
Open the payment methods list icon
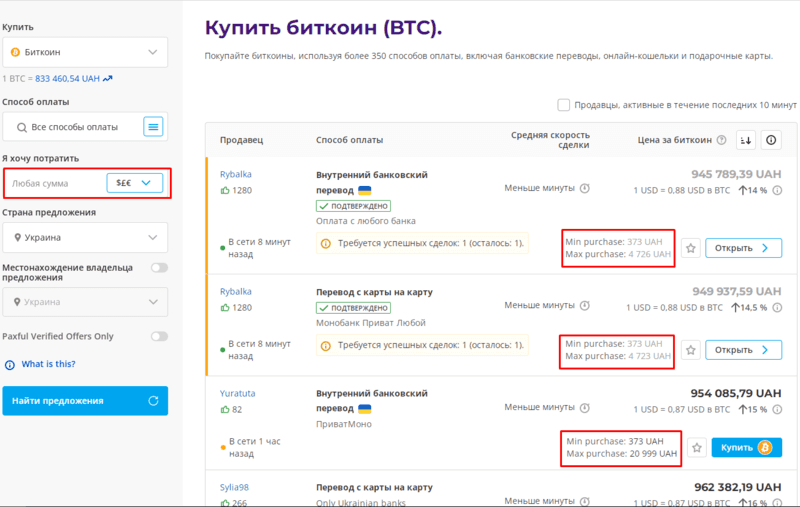(153, 127)
